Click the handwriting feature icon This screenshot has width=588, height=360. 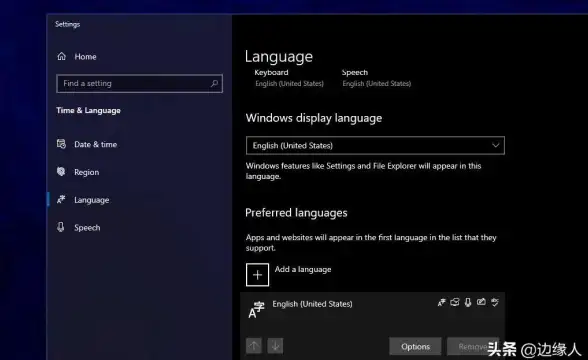[x=481, y=302]
